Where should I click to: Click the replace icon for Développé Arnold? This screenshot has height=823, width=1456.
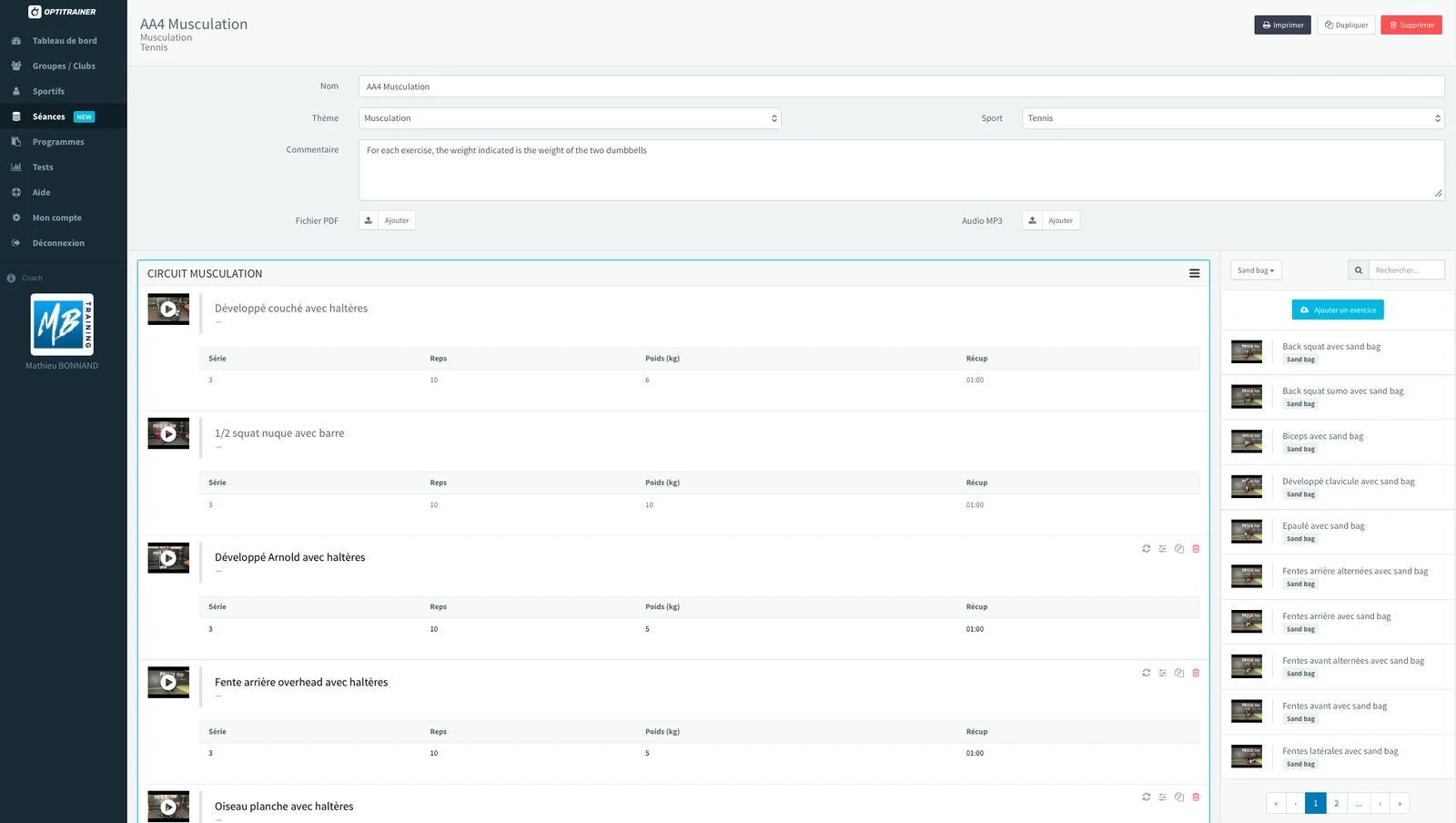point(1146,549)
